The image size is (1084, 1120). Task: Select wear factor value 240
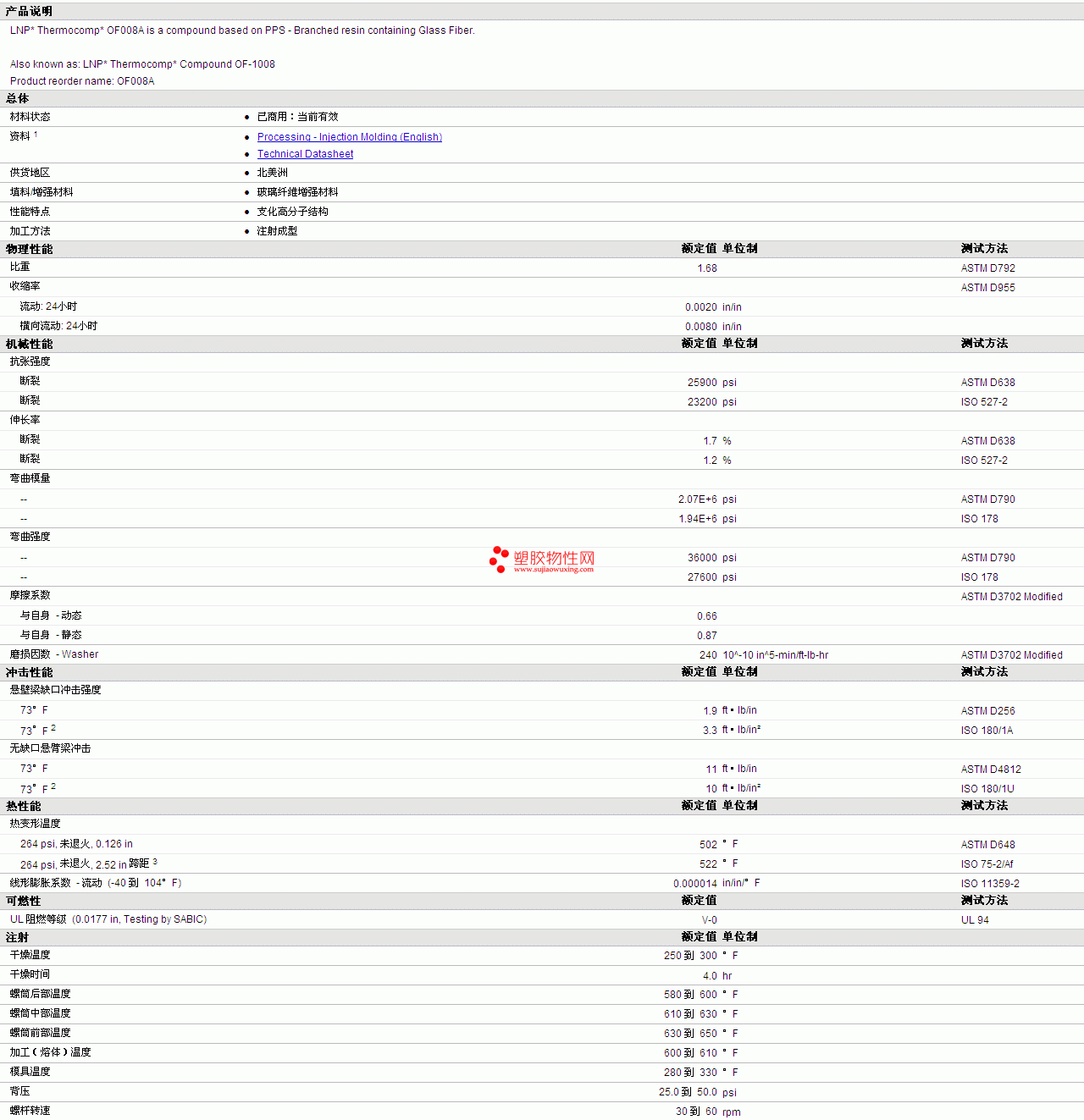tap(708, 655)
